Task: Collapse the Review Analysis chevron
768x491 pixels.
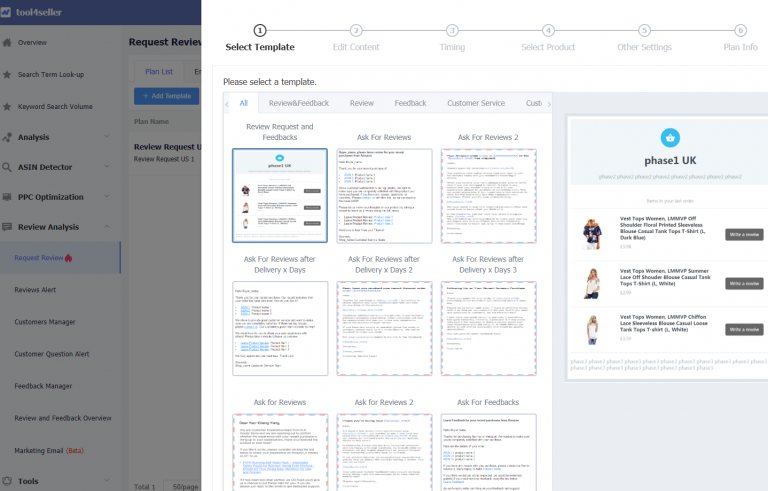Action: 107,226
